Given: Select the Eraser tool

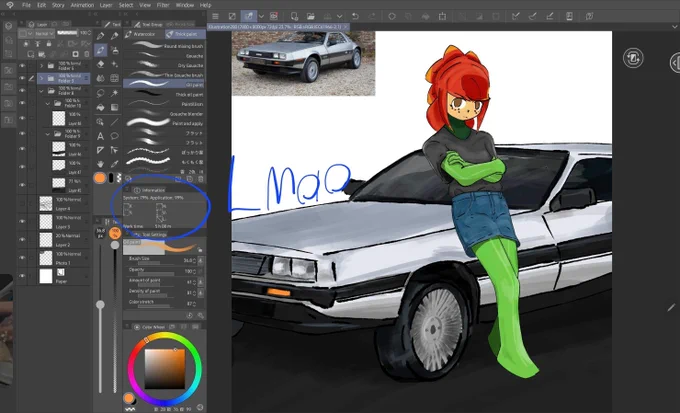Looking at the screenshot, I should tap(101, 65).
